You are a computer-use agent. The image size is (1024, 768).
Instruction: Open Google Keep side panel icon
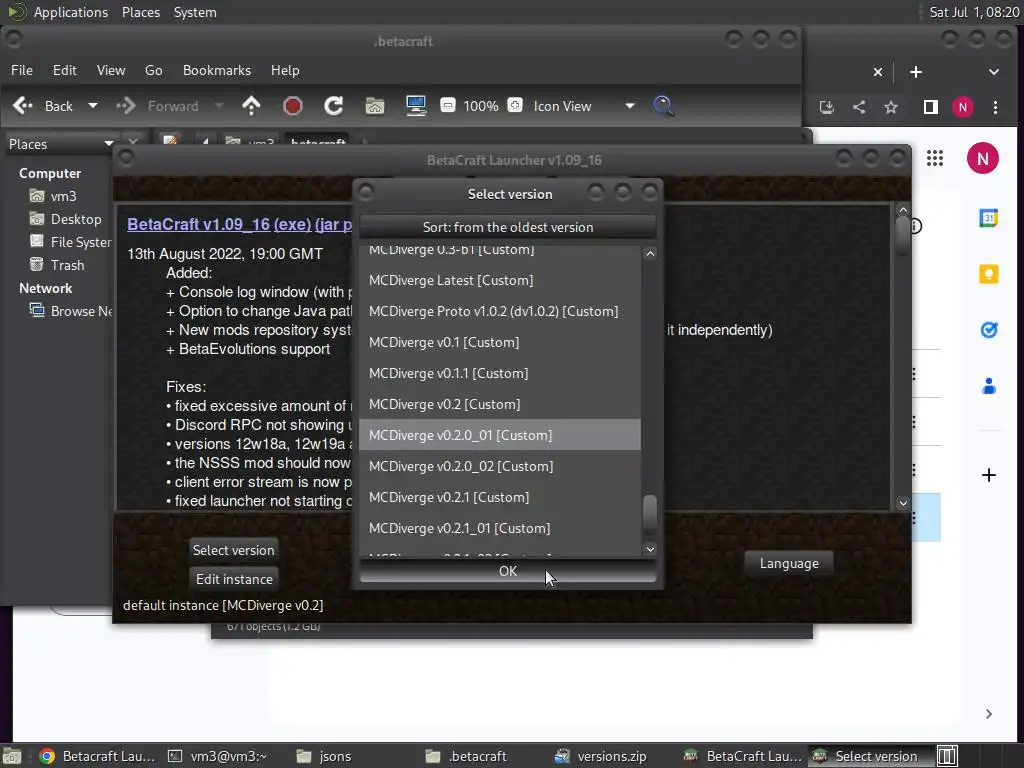989,274
